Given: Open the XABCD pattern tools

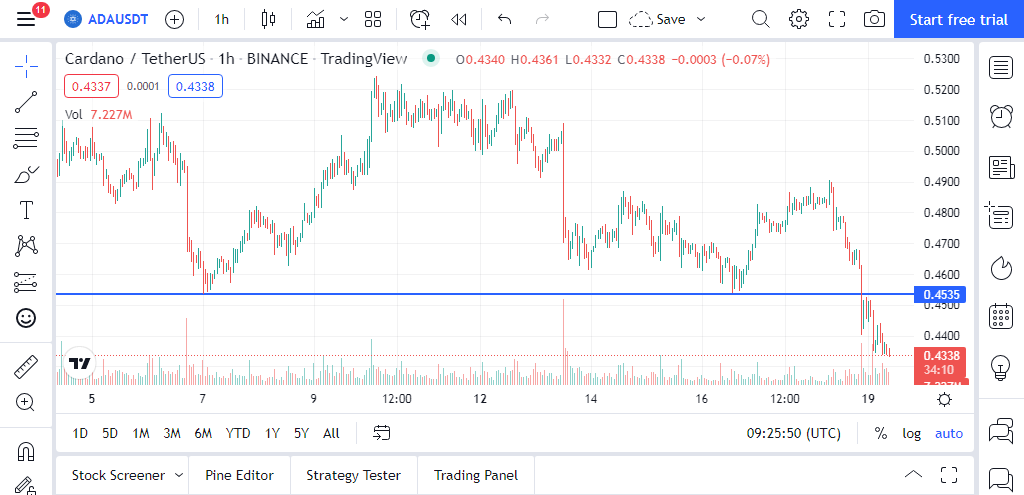Looking at the screenshot, I should (26, 246).
